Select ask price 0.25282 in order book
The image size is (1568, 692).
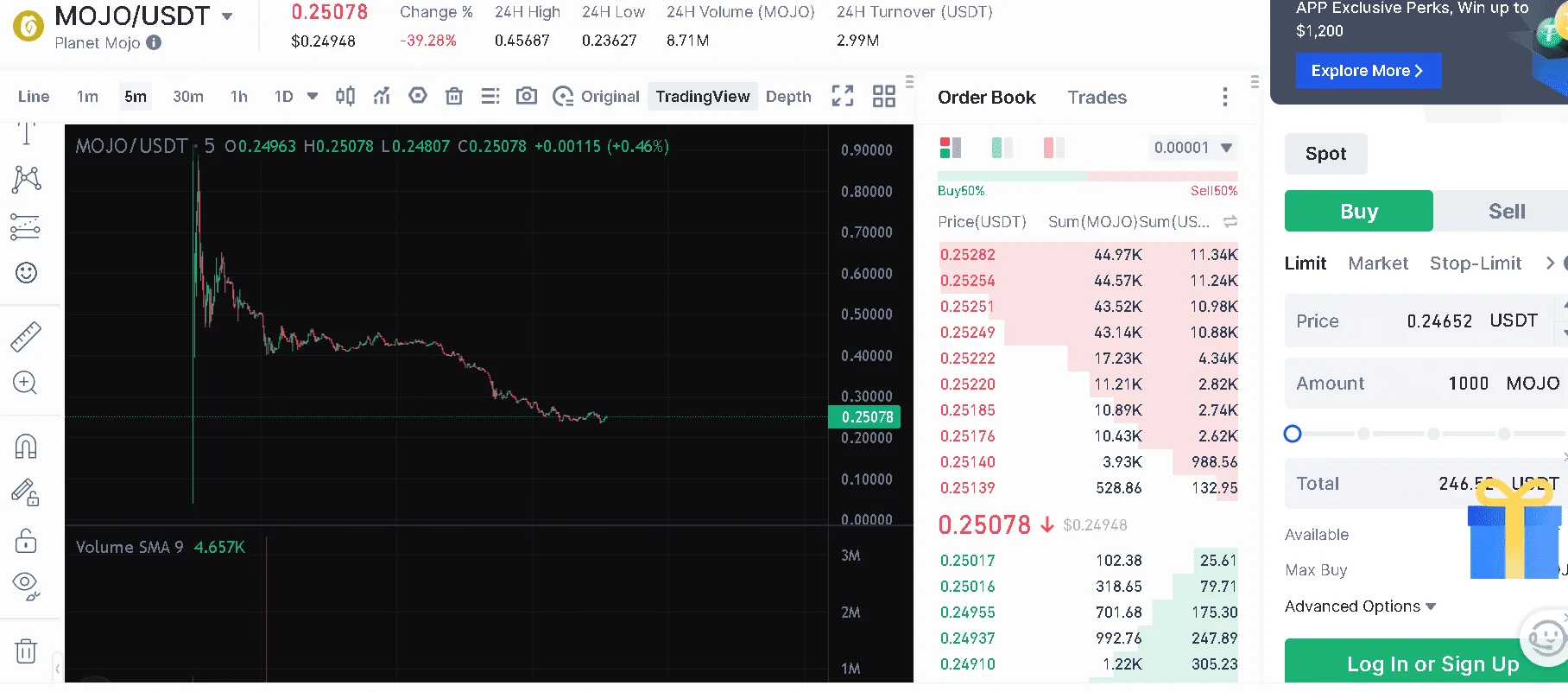coord(967,255)
